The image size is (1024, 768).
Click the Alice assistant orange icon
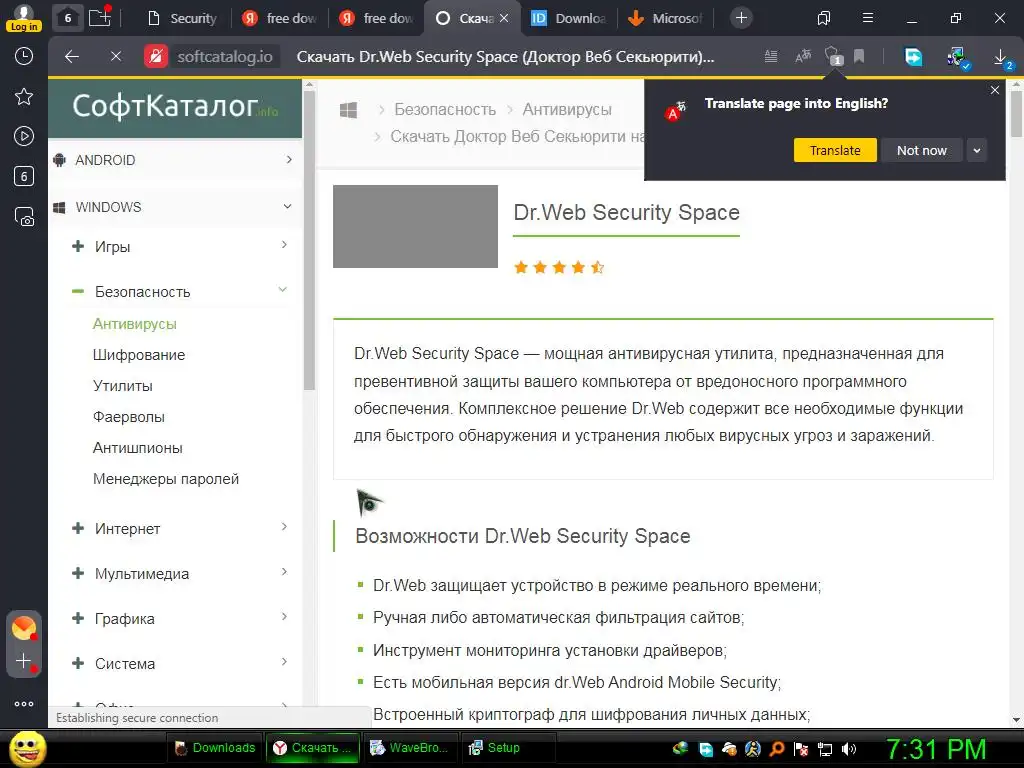(24, 628)
